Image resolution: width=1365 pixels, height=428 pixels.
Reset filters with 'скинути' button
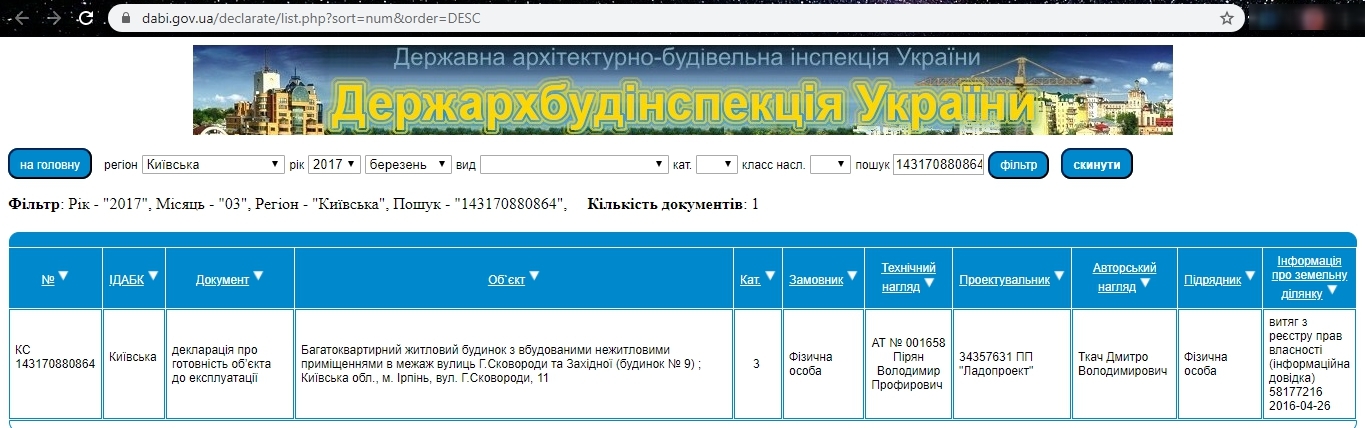point(1096,164)
